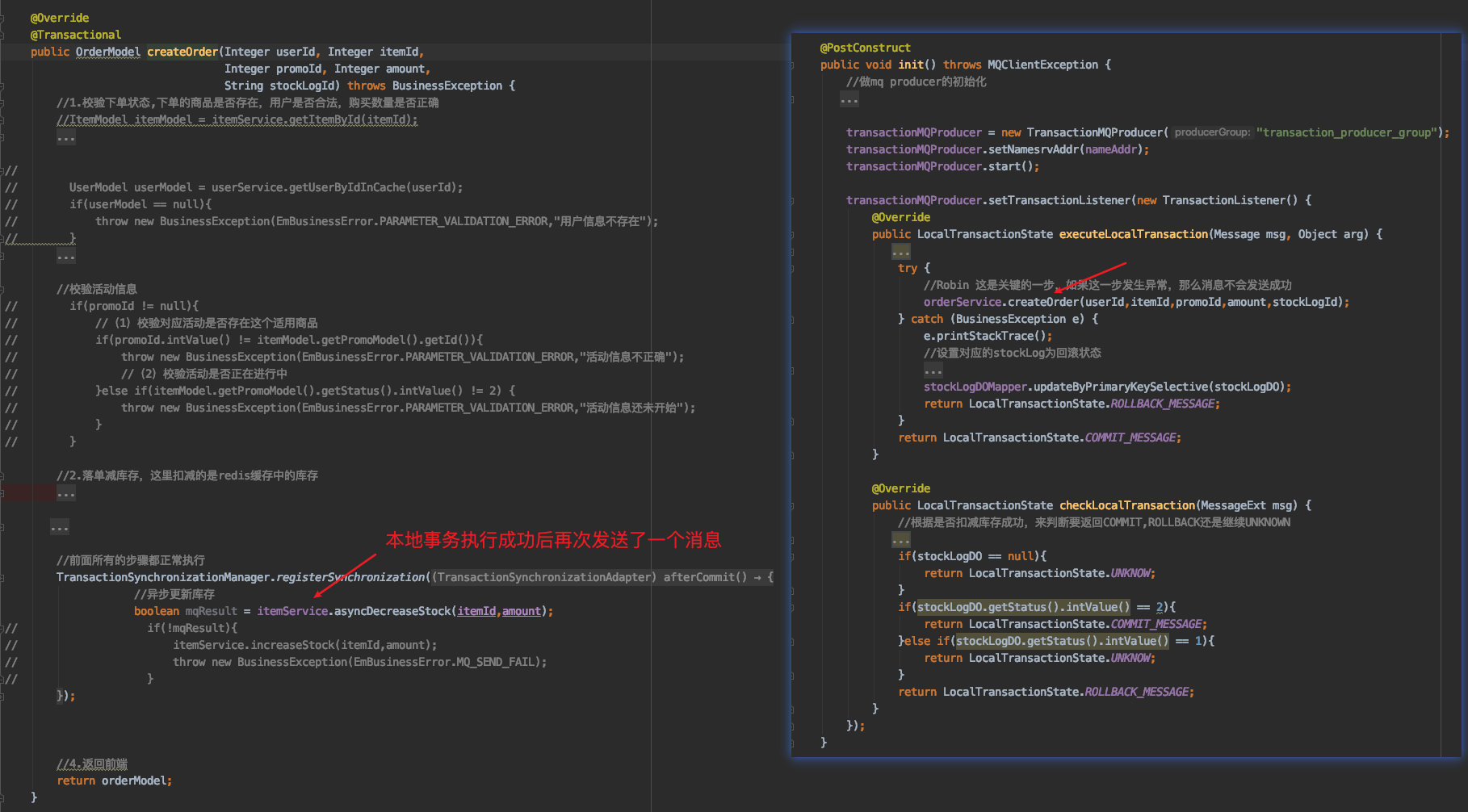Click the 用户信息不存在 error string
The height and width of the screenshot is (812, 1468).
(602, 221)
